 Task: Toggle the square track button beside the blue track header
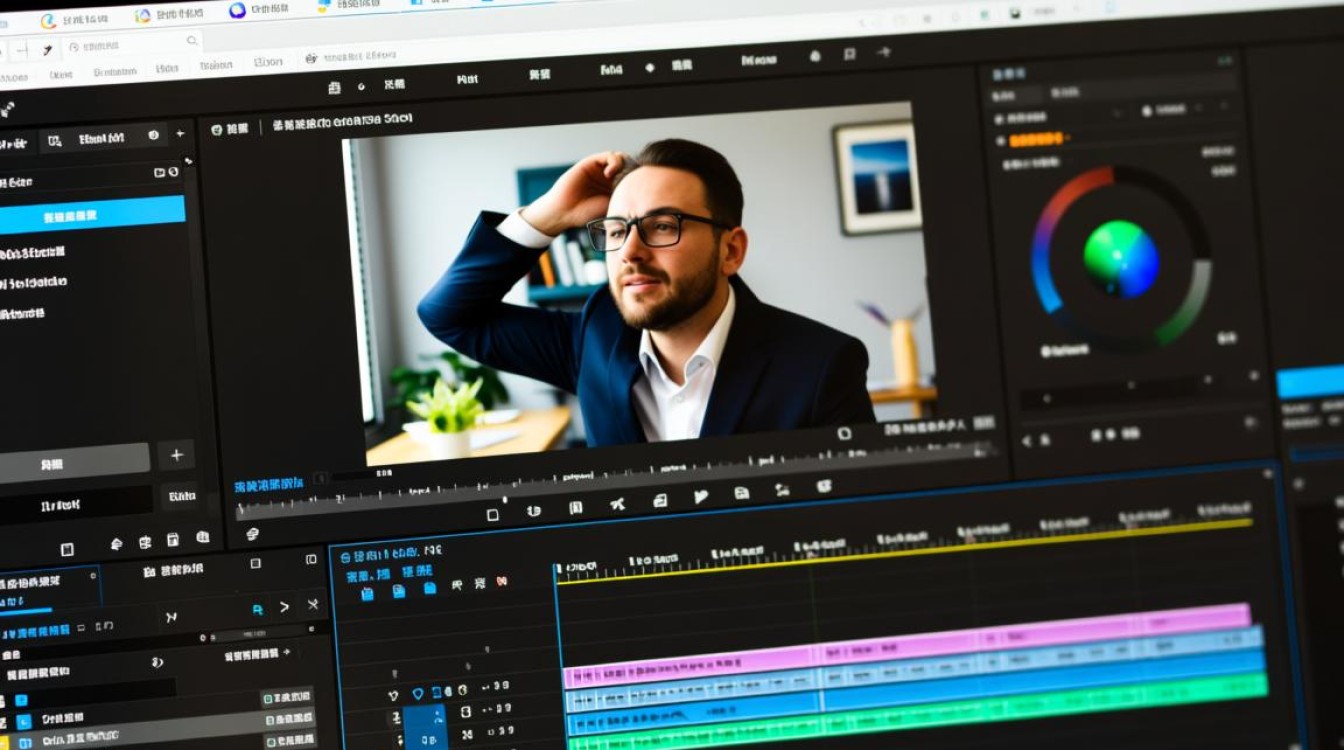click(x=465, y=713)
